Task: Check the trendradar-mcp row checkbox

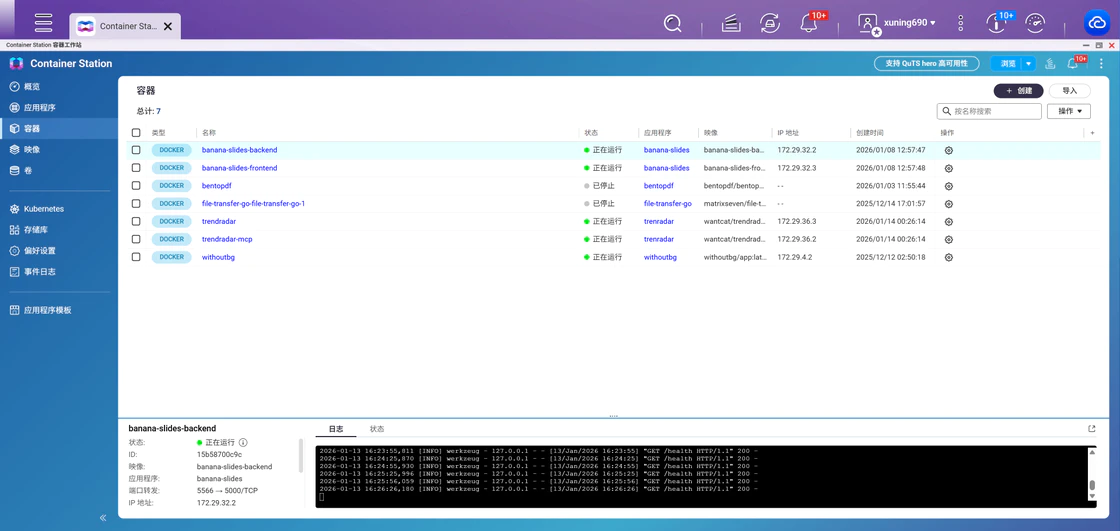Action: pyautogui.click(x=136, y=239)
